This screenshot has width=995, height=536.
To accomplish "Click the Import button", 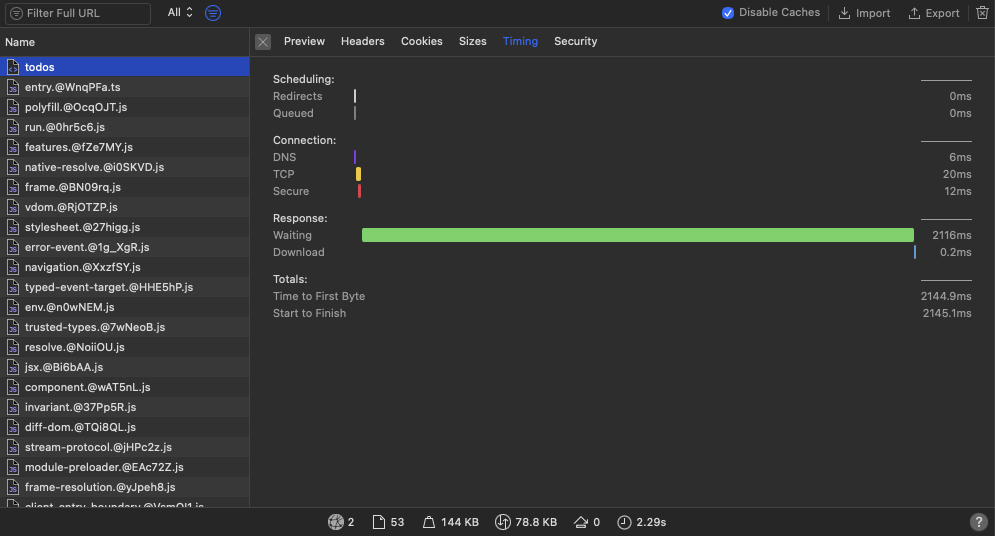I will click(x=864, y=13).
